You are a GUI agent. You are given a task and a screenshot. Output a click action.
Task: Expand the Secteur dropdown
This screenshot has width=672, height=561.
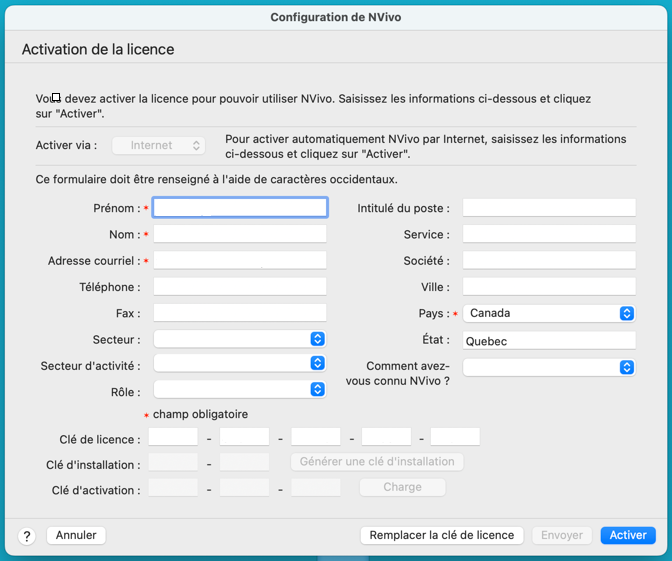[x=240, y=340]
